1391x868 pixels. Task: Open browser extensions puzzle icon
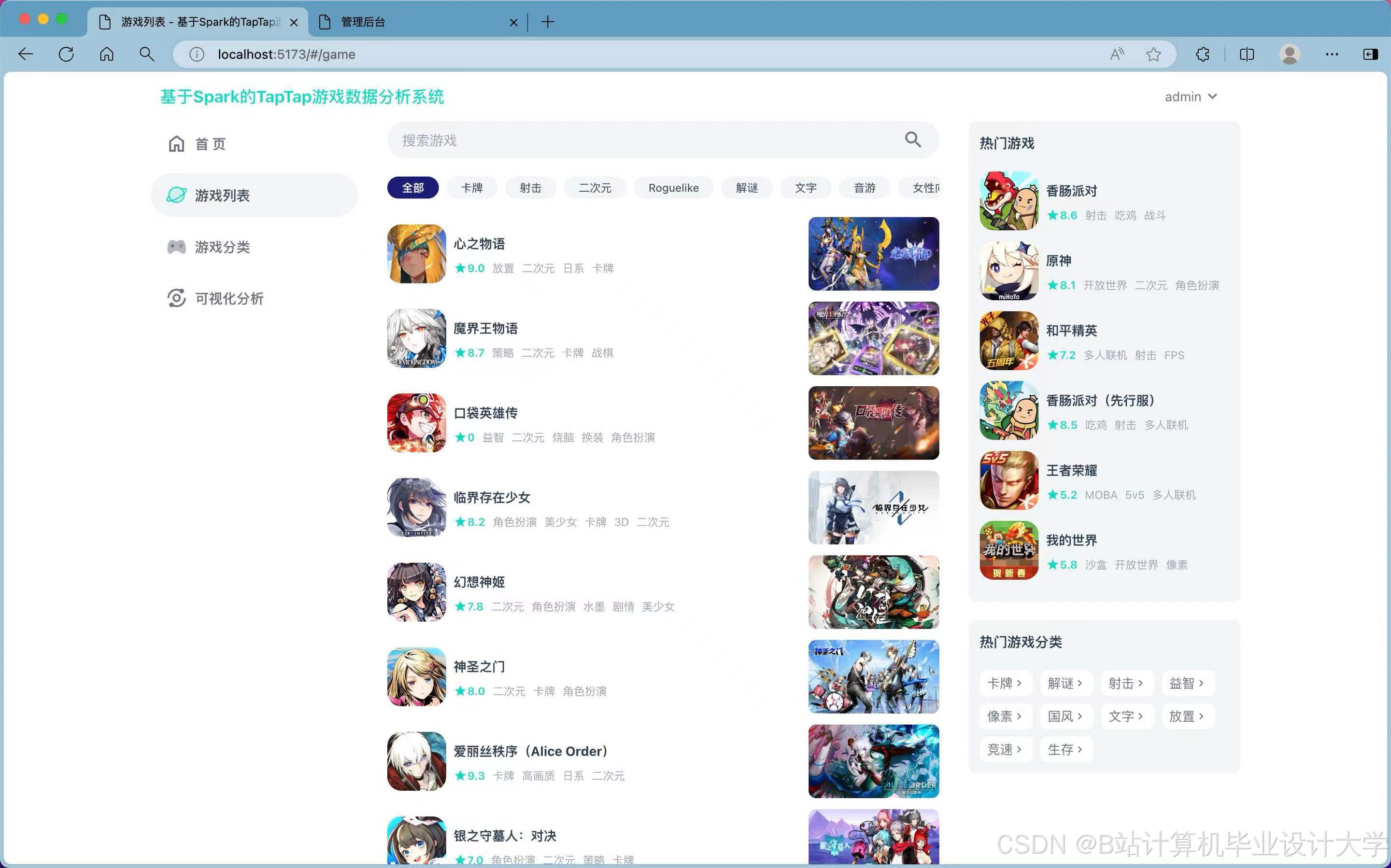click(1202, 55)
